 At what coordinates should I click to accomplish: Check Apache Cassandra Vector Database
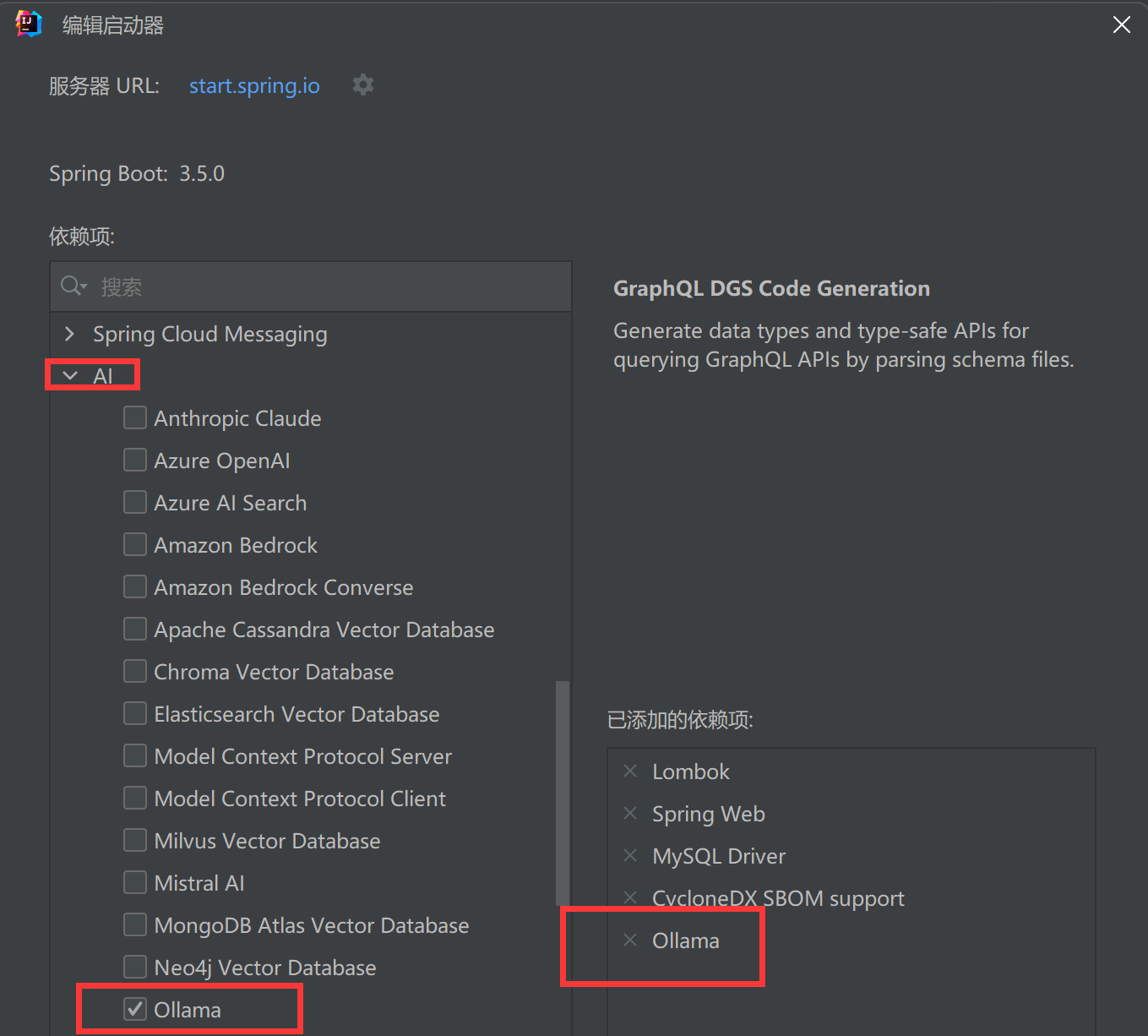[x=135, y=629]
